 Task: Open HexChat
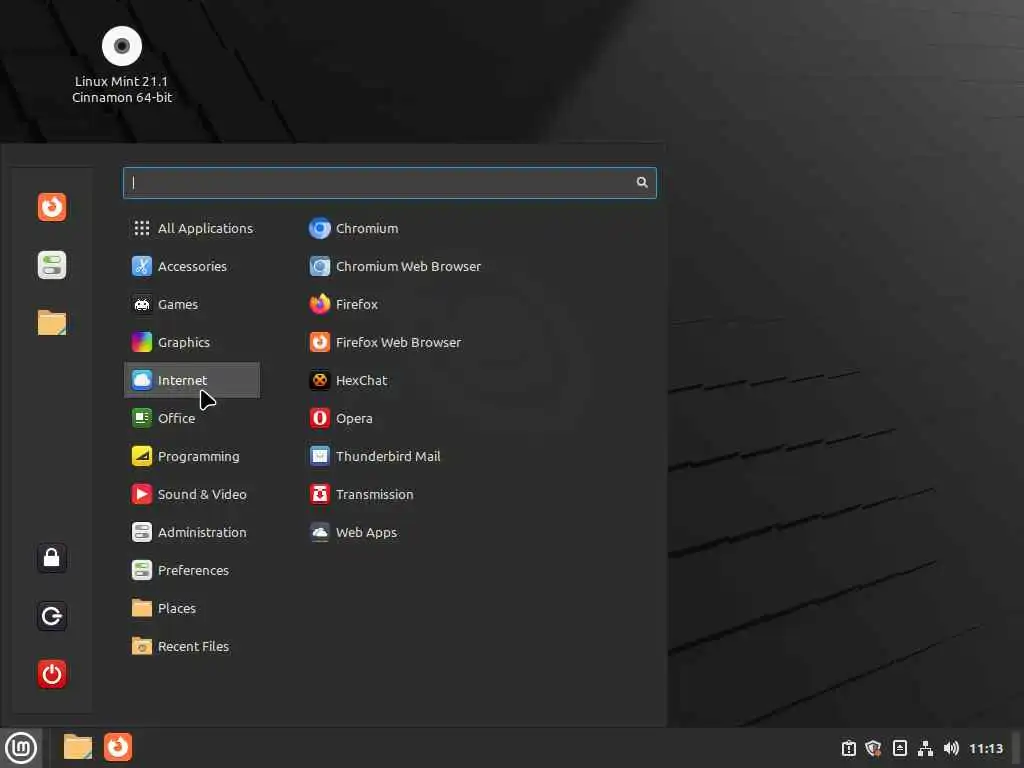tap(348, 380)
